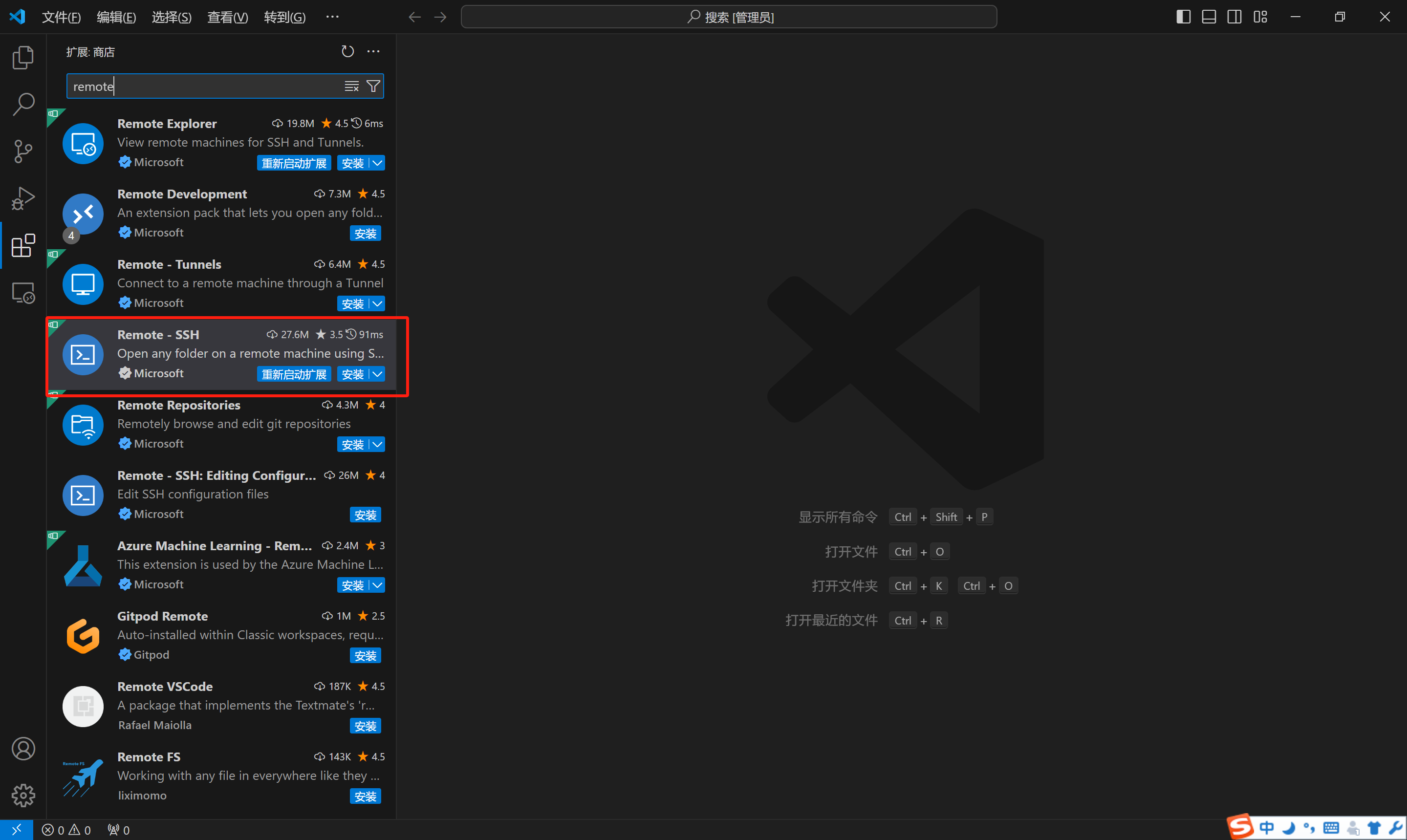1407x840 pixels.
Task: Open Remote Explorer activity bar icon
Action: pos(23,293)
